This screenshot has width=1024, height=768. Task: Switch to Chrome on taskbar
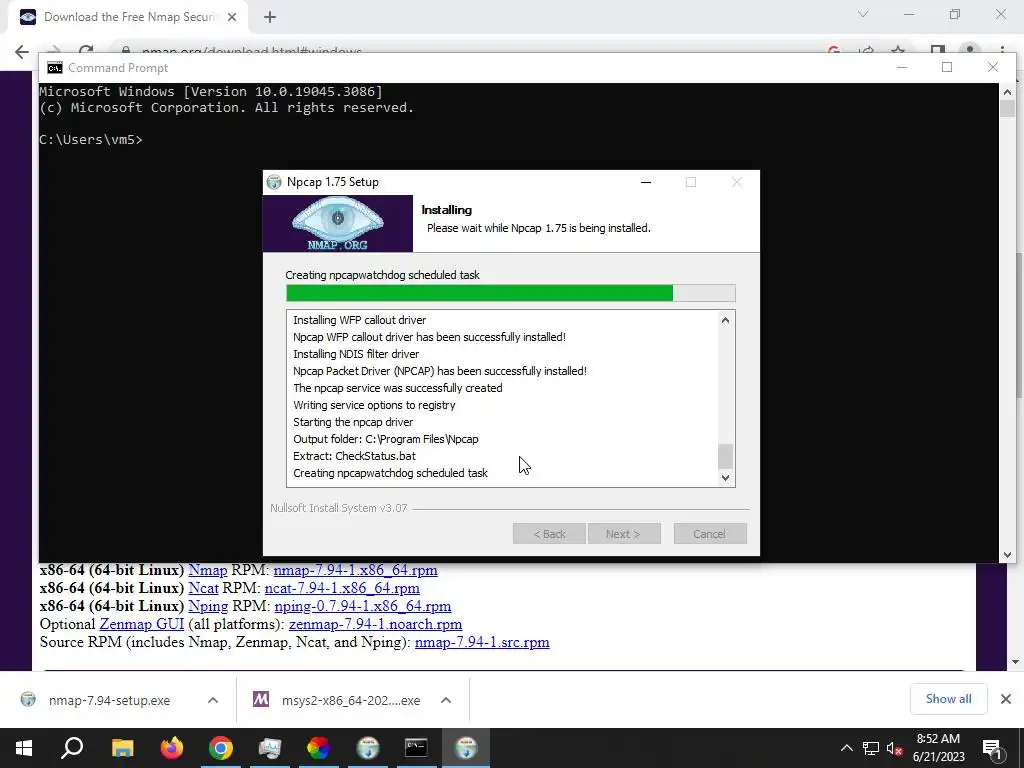(x=221, y=748)
